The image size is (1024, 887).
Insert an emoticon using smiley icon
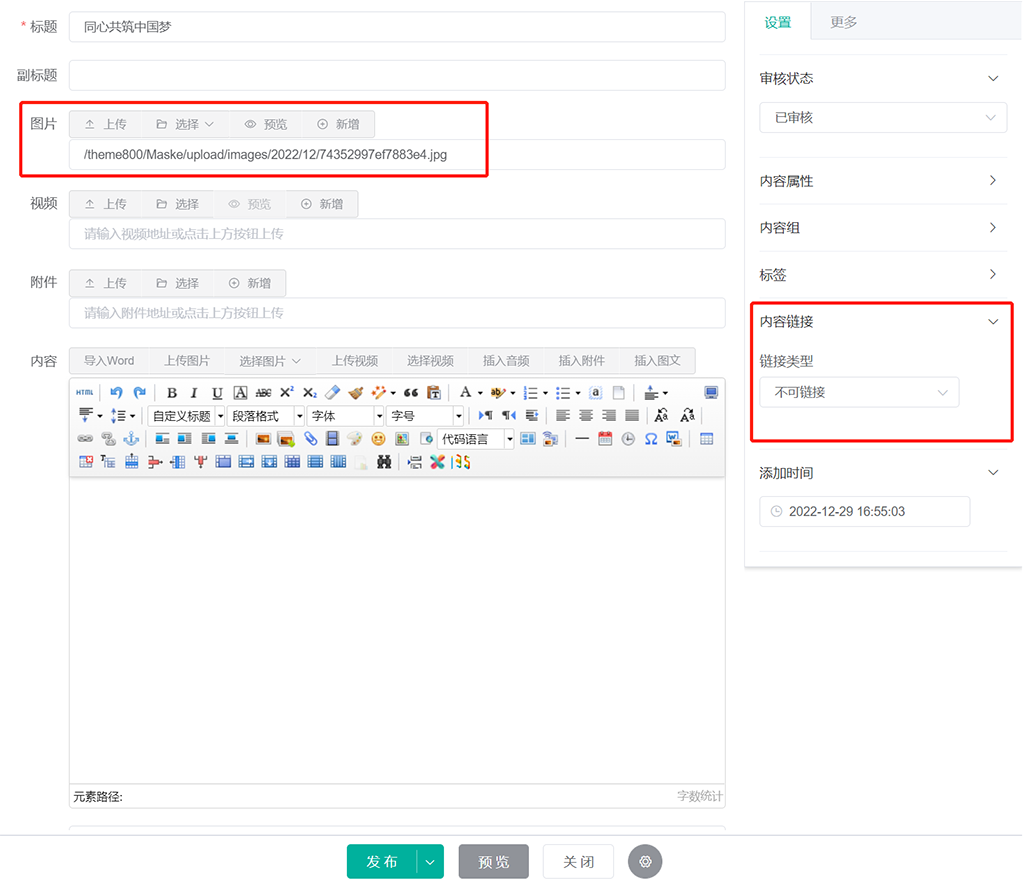(x=379, y=439)
